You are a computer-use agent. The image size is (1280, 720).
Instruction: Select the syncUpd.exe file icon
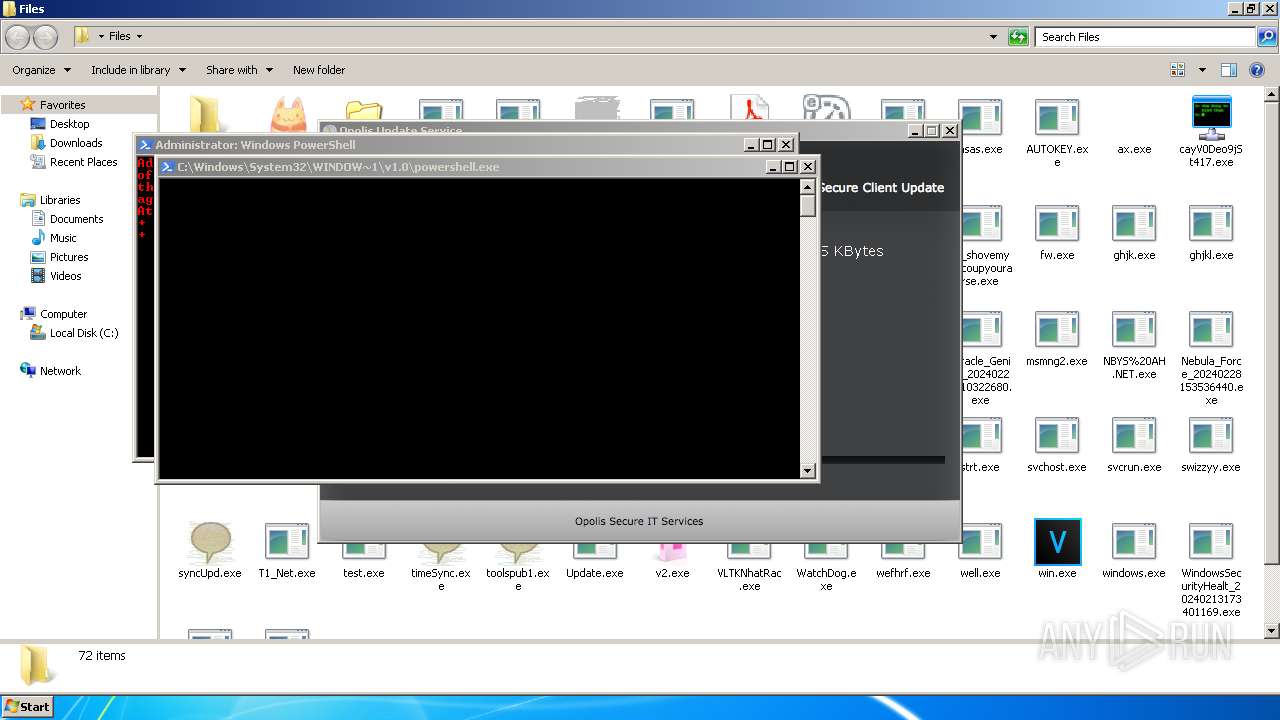(x=210, y=542)
